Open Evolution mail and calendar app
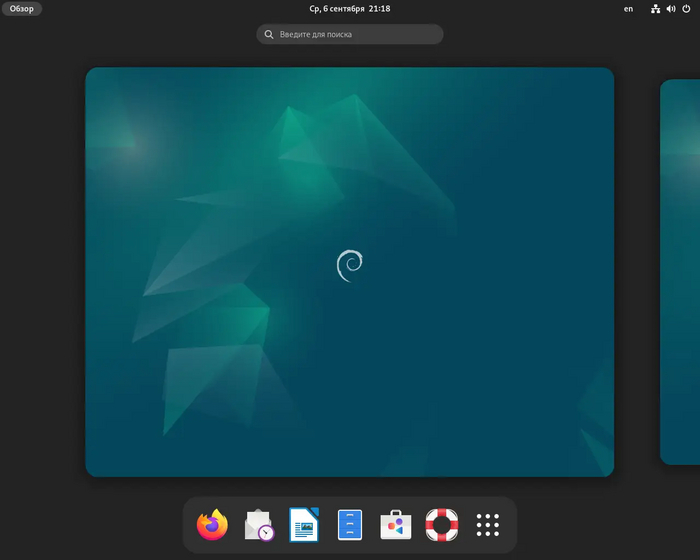700x560 pixels. 259,525
